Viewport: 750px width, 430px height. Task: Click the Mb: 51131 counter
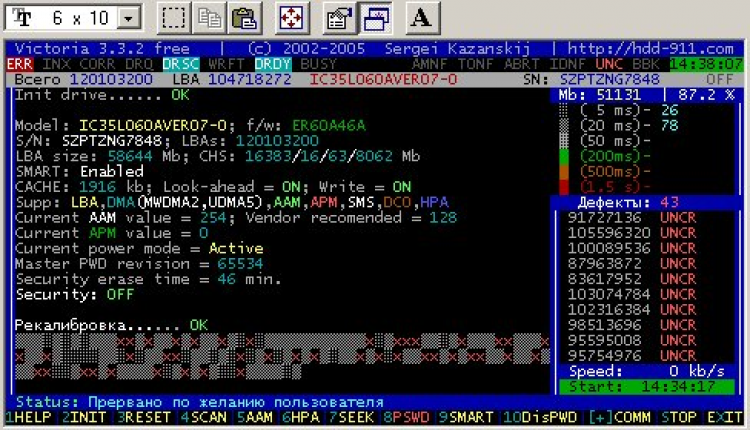[600, 95]
